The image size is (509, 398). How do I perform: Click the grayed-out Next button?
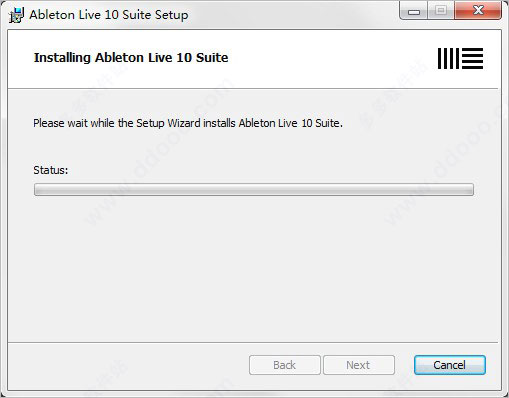[359, 365]
